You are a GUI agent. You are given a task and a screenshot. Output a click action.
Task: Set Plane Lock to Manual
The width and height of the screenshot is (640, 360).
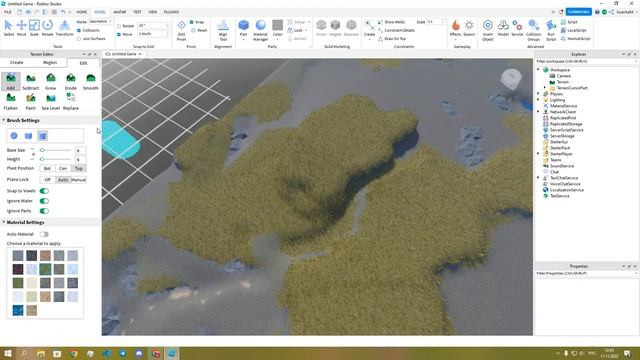[79, 180]
